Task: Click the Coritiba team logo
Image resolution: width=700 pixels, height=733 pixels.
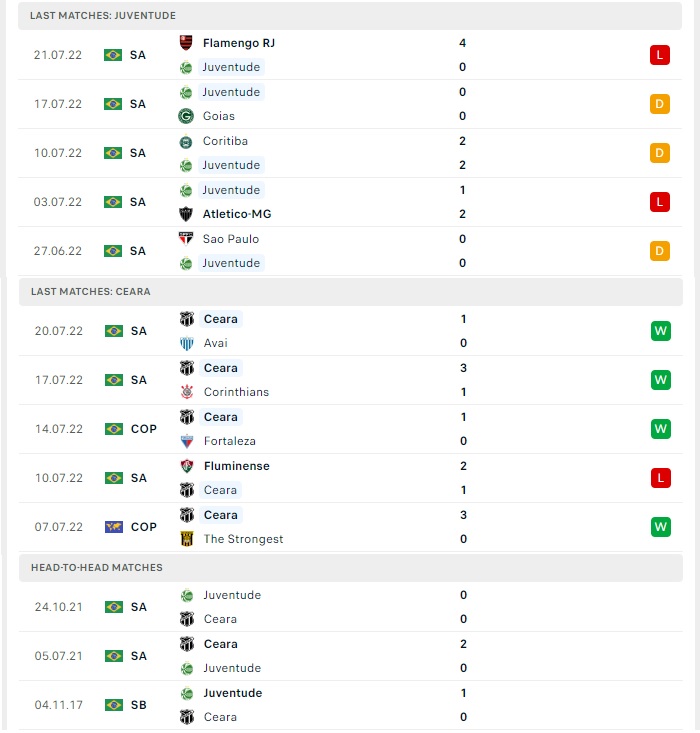Action: click(186, 141)
